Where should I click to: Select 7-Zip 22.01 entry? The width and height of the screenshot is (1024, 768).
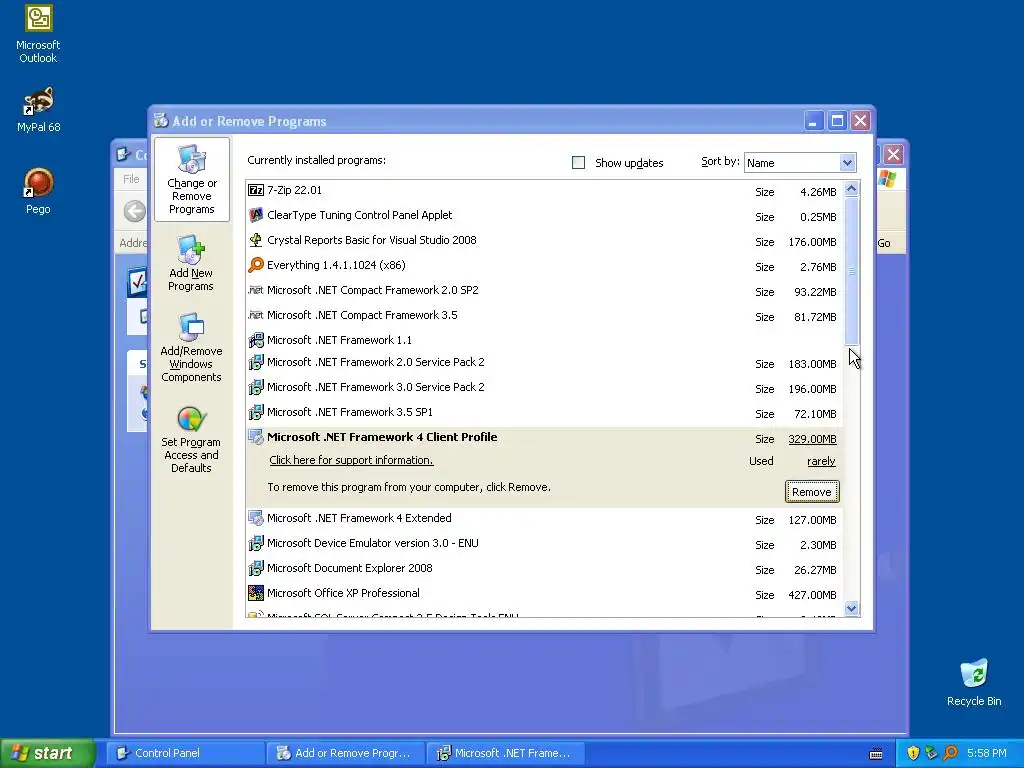click(x=545, y=191)
